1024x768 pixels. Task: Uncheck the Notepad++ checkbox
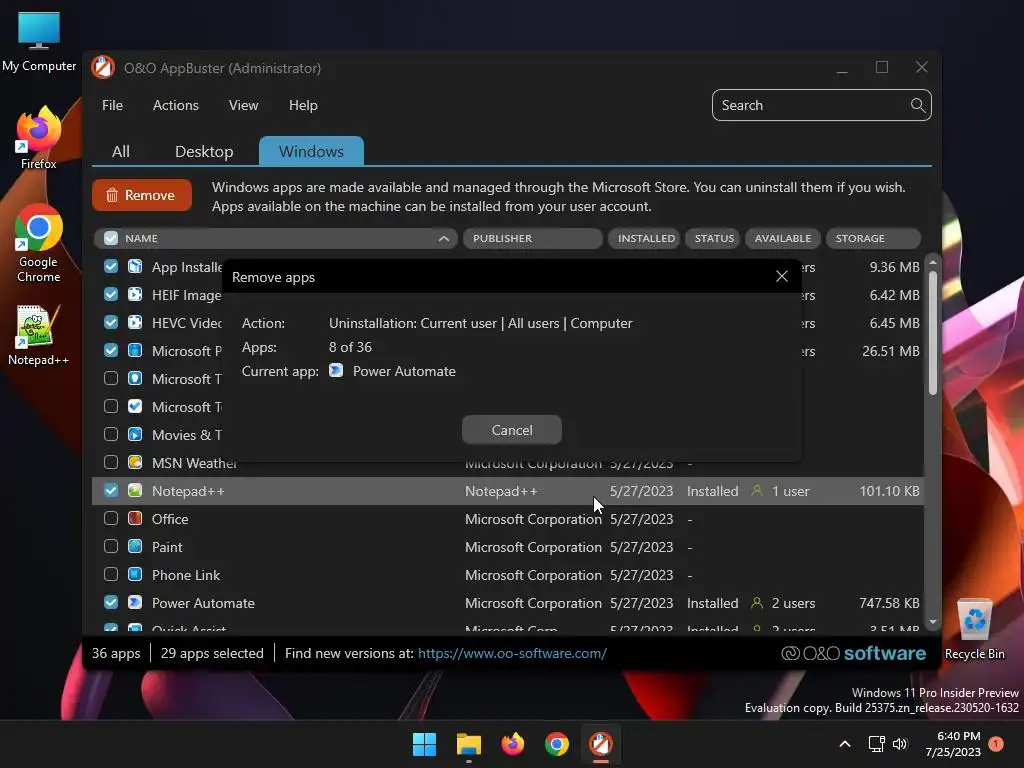111,490
